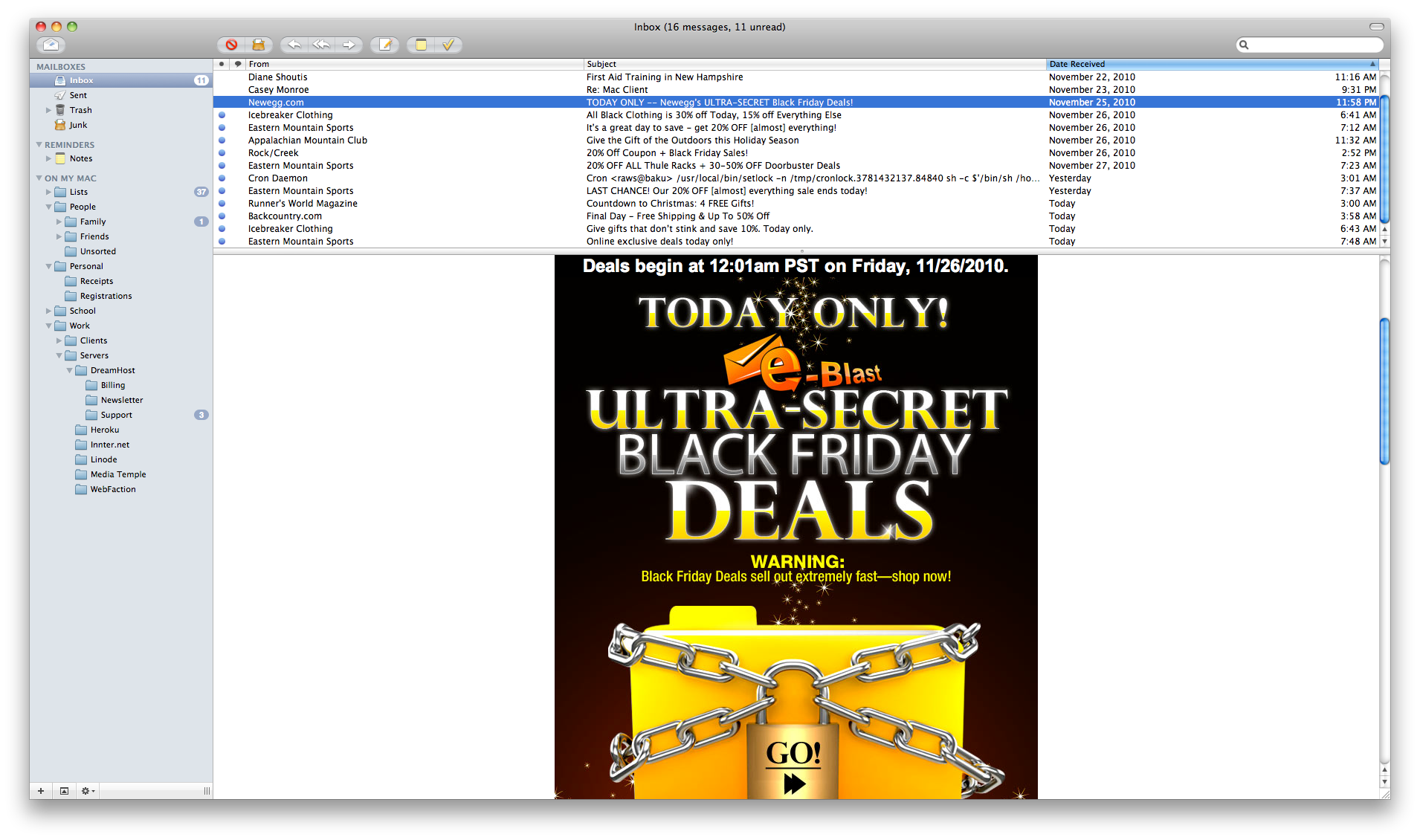
Task: Select "All Black Clothing is 30% off Today" message
Action: (x=796, y=115)
